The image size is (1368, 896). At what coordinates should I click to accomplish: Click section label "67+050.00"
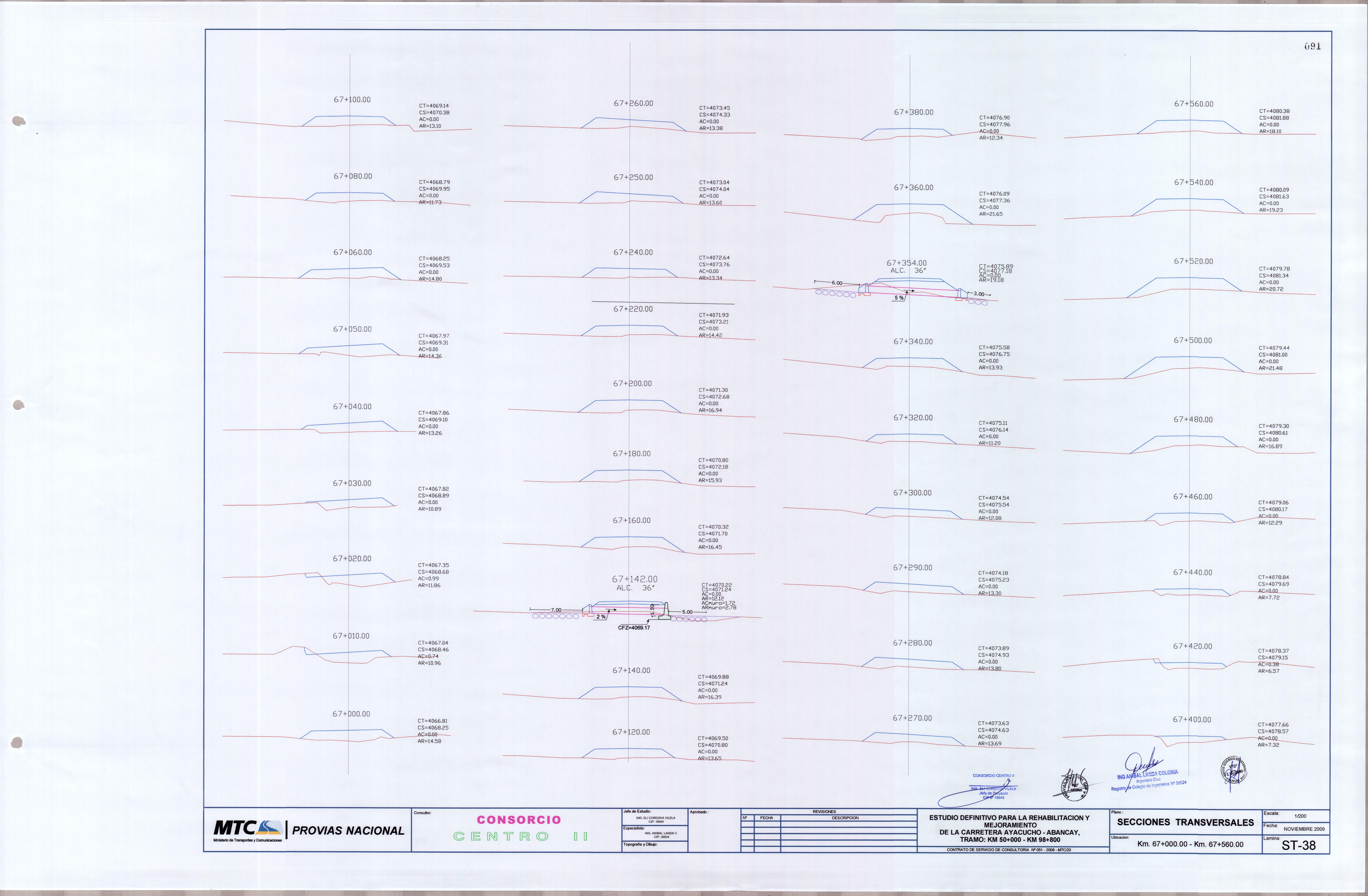pos(352,329)
